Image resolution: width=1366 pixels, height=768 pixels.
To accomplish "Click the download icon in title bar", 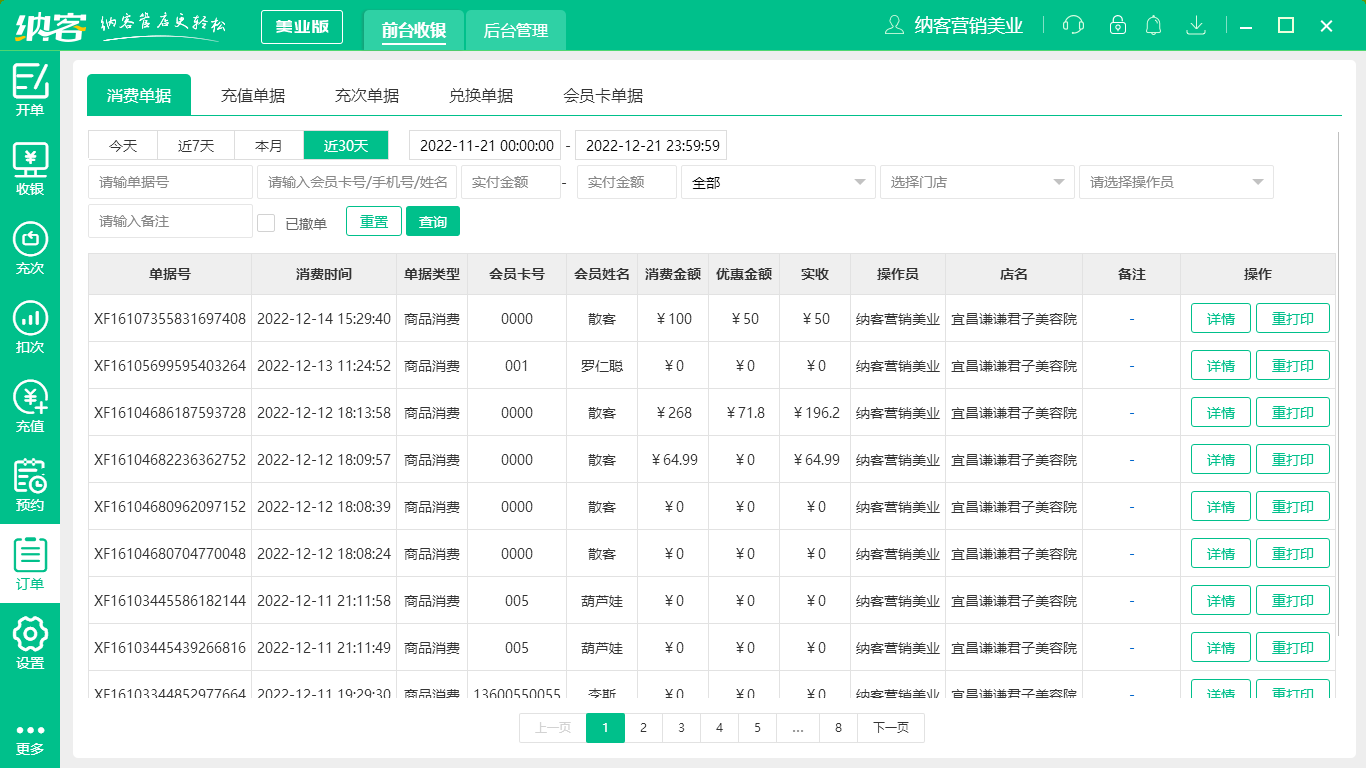I will [x=1195, y=25].
